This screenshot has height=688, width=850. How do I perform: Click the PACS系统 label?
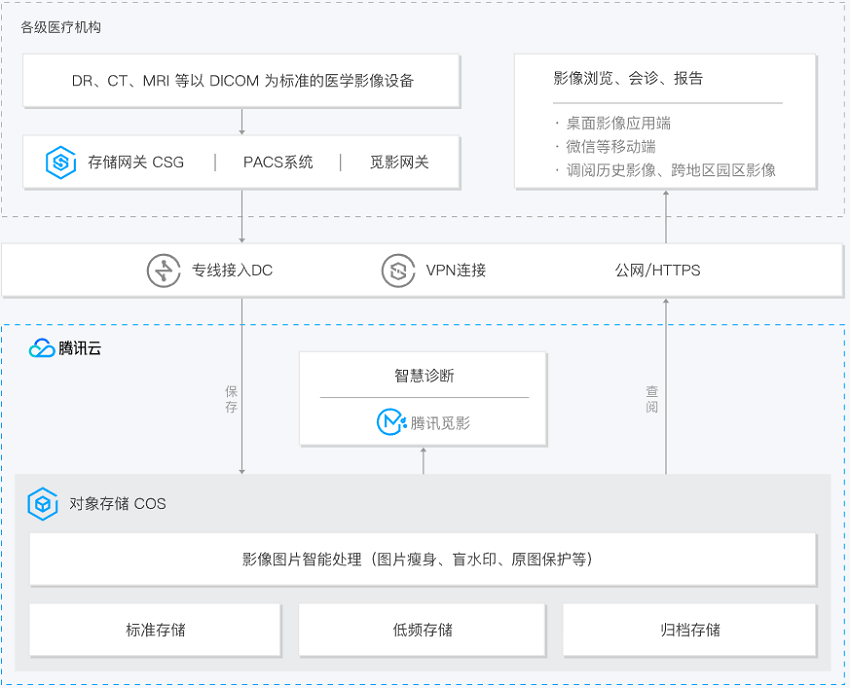point(278,162)
